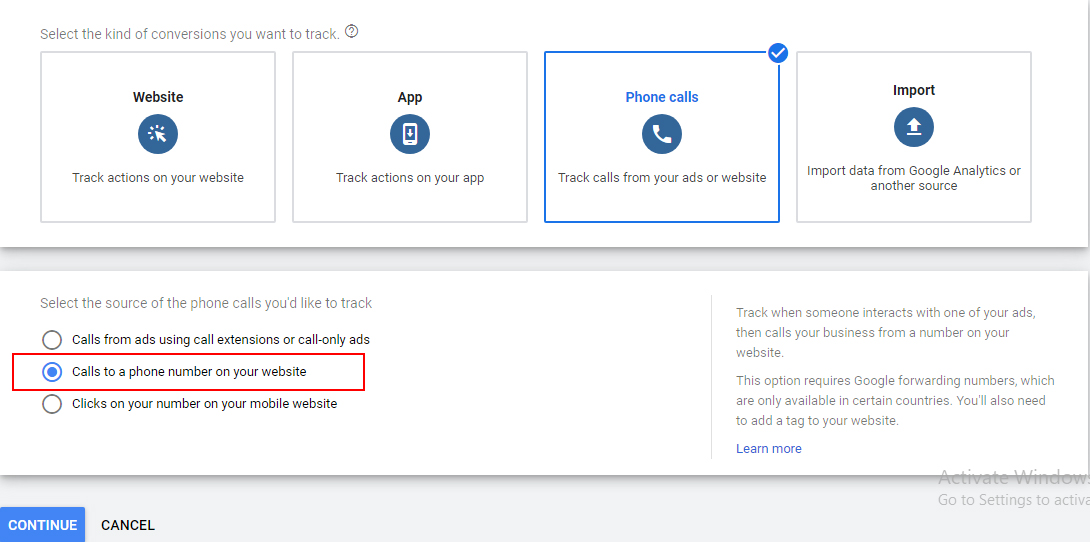1090x542 pixels.
Task: Click the CANCEL button
Action: [x=128, y=525]
